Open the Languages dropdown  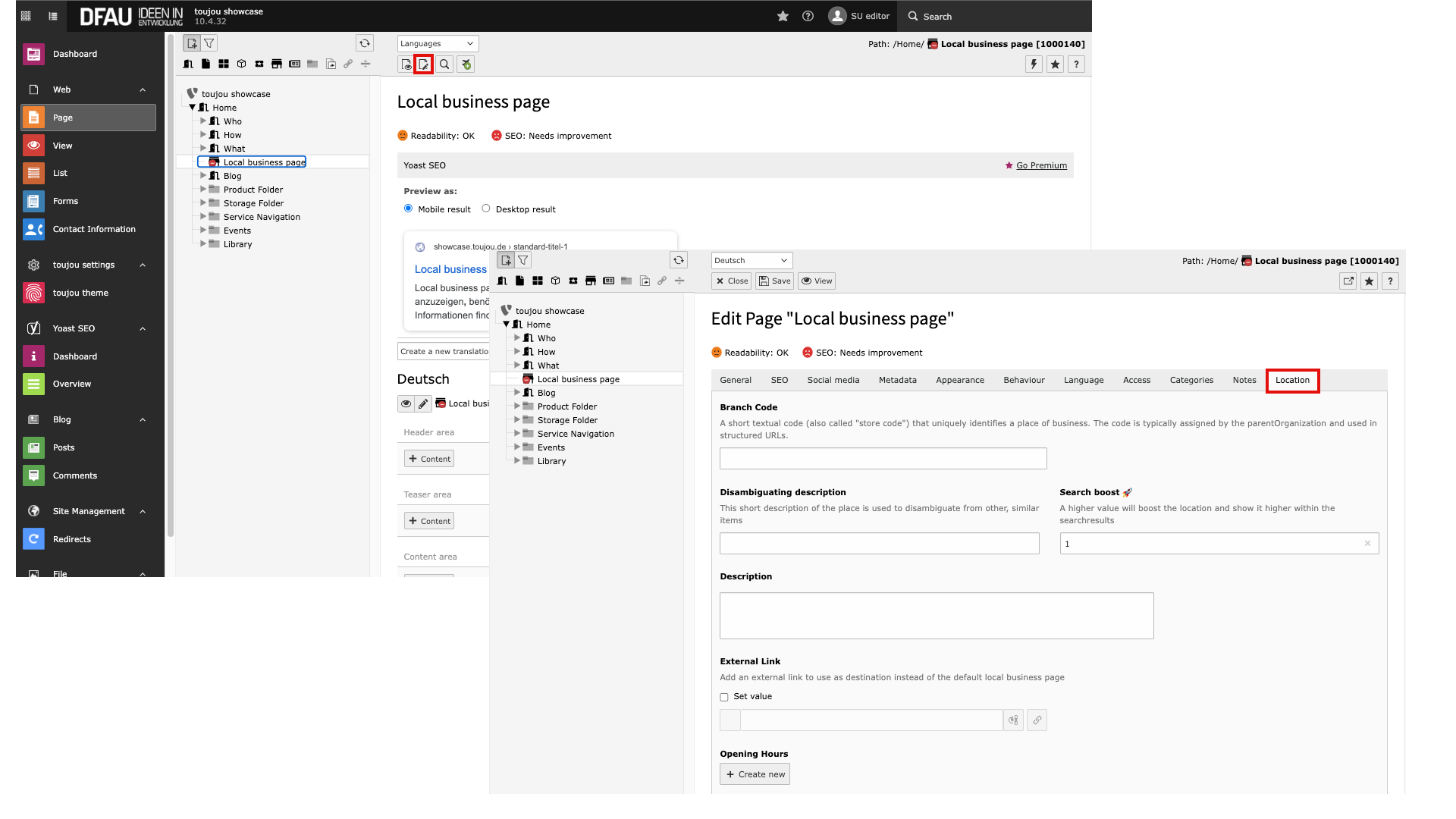pos(438,43)
